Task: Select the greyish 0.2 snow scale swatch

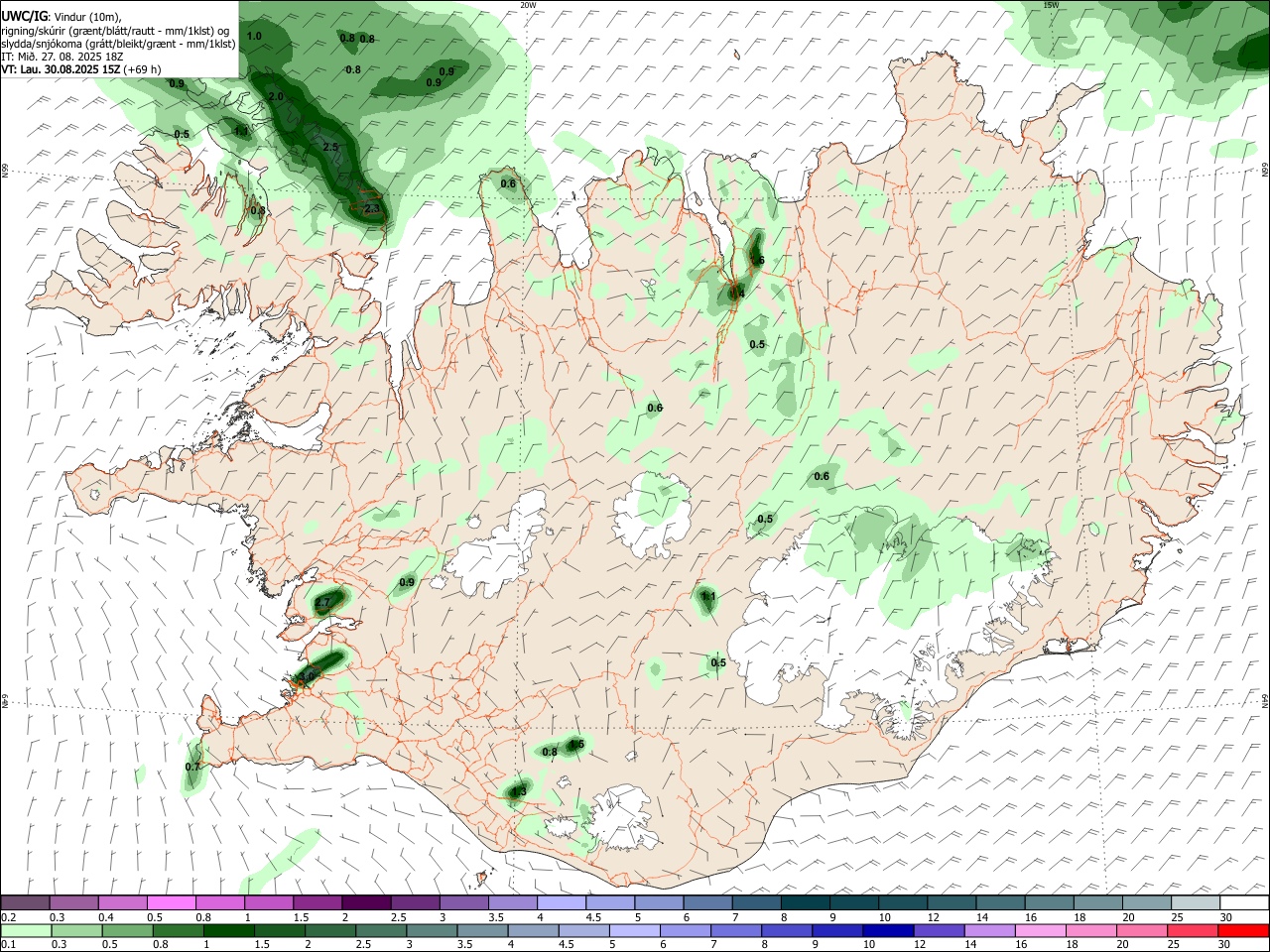Action: click(x=26, y=903)
